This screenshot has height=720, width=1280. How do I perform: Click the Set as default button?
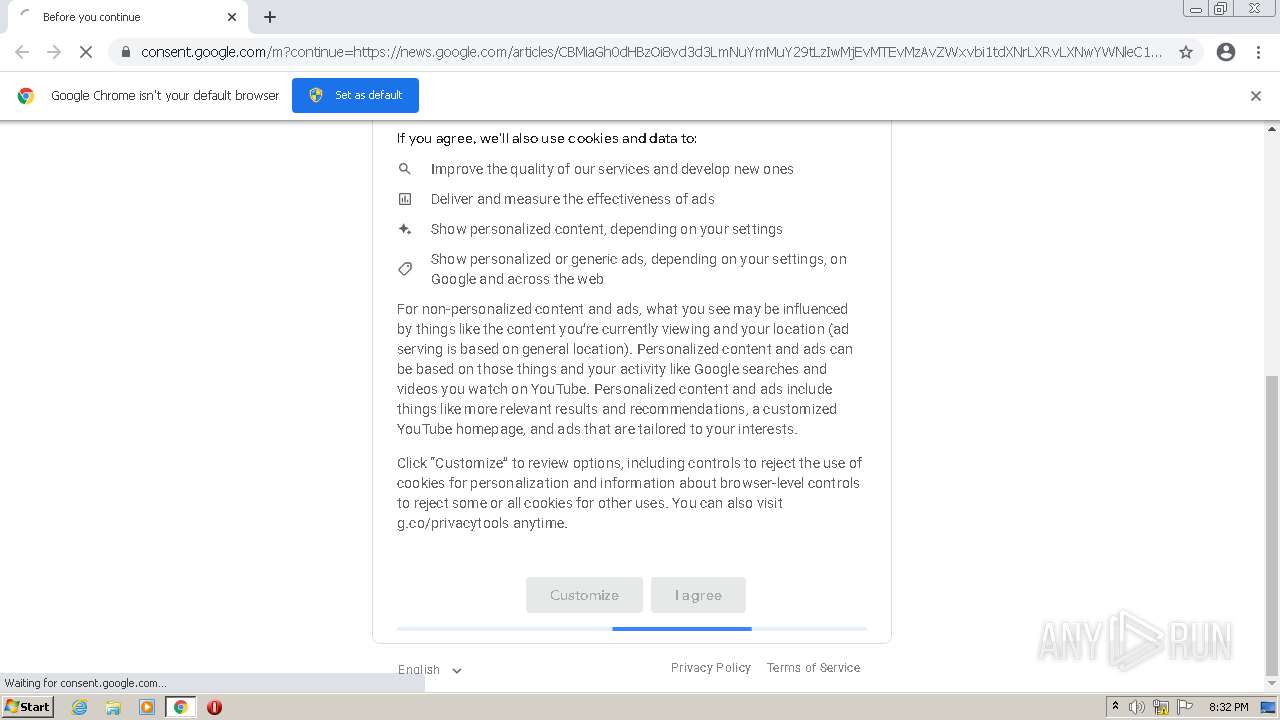coord(355,95)
